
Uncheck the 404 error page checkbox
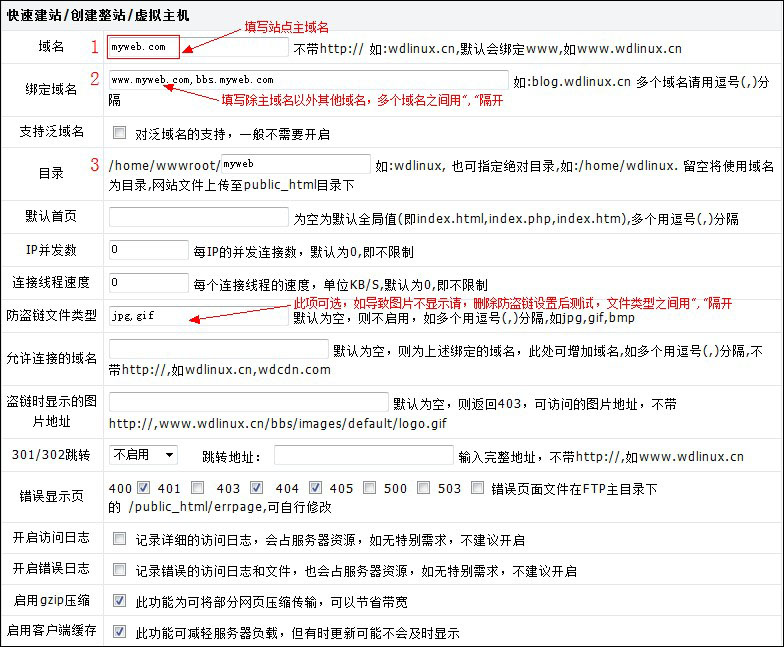tap(316, 488)
